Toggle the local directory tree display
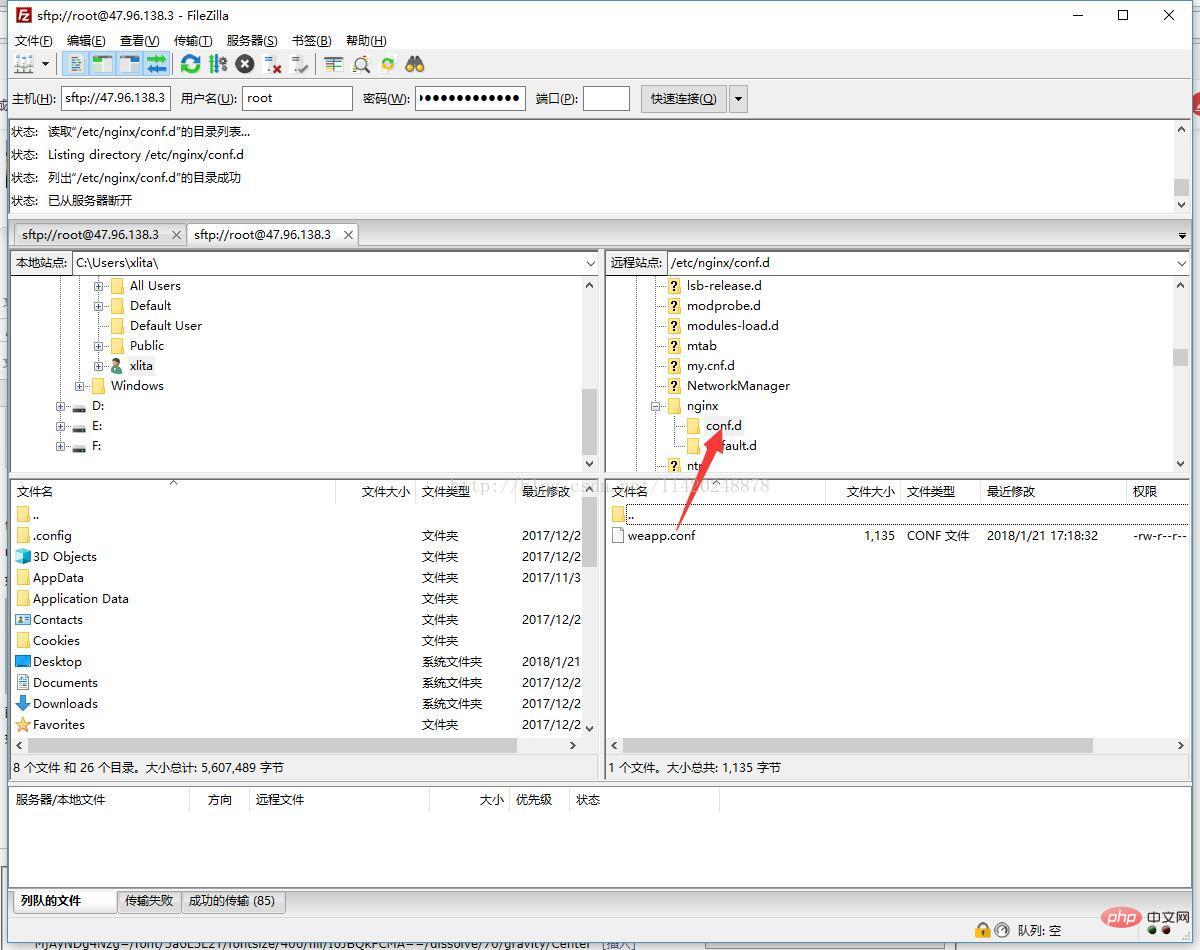The width and height of the screenshot is (1200, 950). tap(102, 64)
